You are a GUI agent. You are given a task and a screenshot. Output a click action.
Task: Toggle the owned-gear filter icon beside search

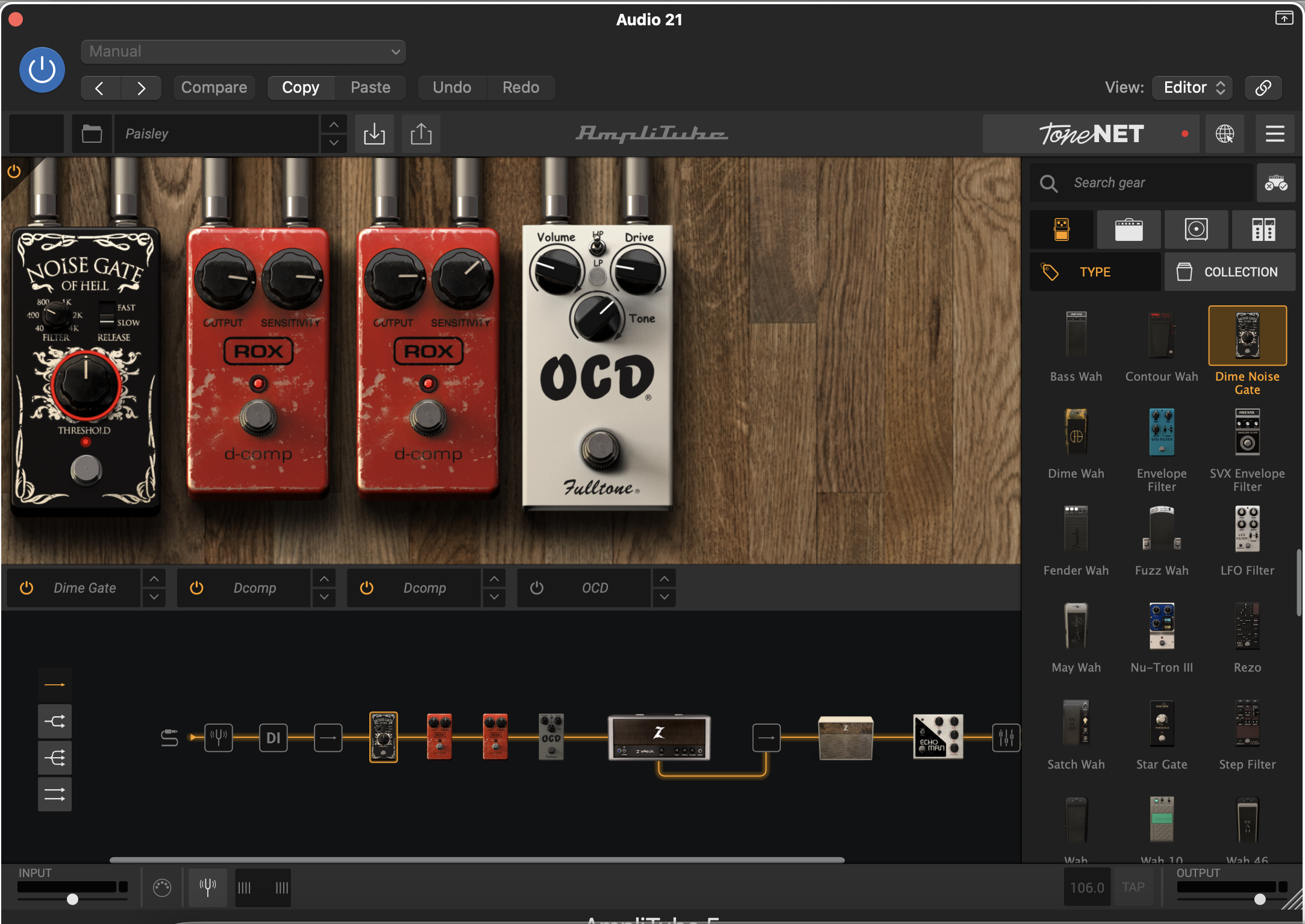tap(1276, 183)
